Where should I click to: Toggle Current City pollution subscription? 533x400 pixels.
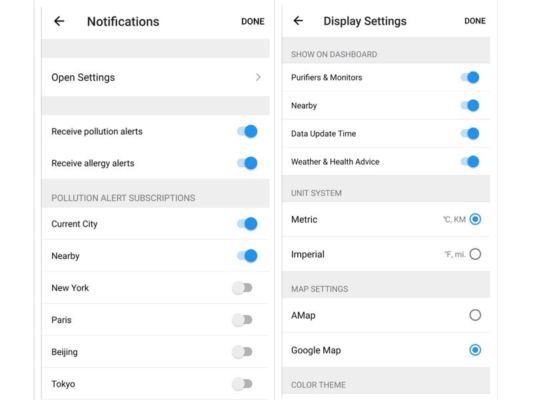(x=247, y=224)
